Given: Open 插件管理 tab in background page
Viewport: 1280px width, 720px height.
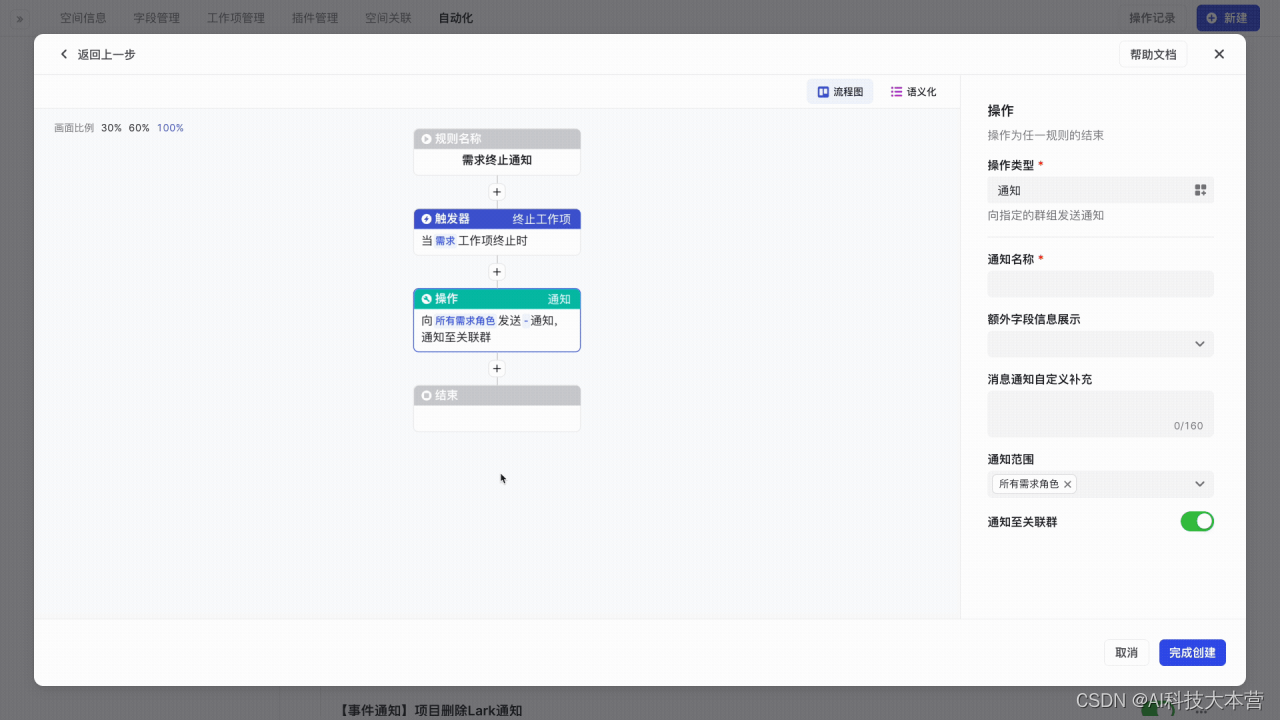Looking at the screenshot, I should click(315, 18).
